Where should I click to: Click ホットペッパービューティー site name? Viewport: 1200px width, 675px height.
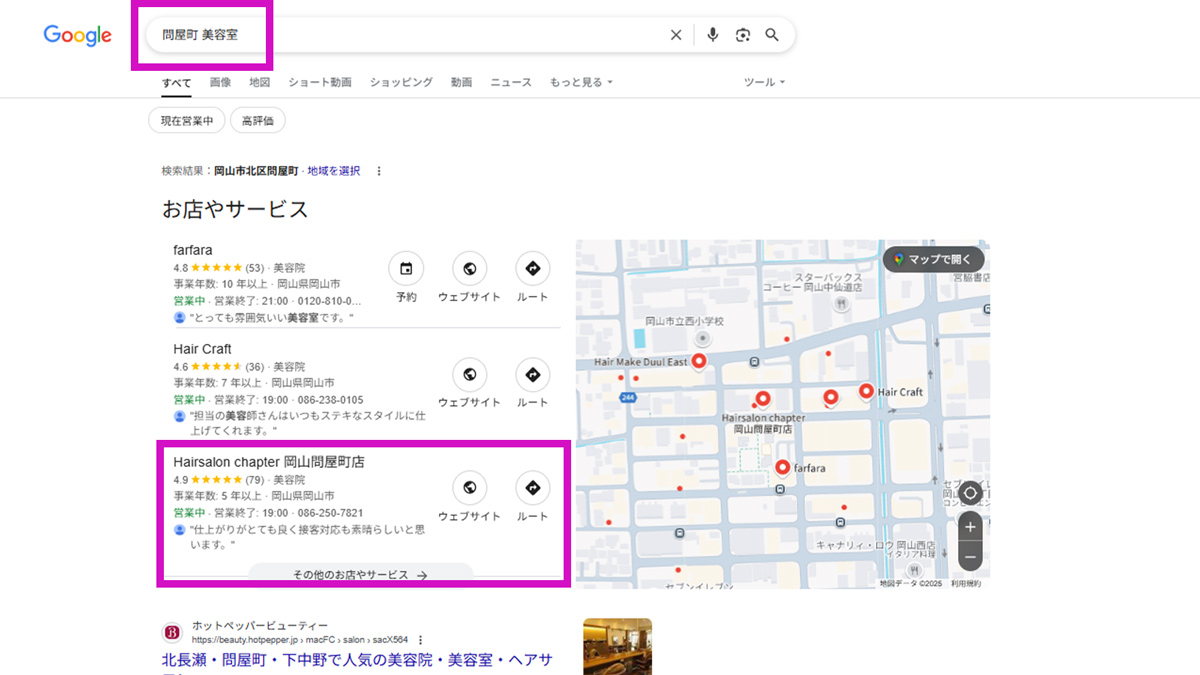coord(260,625)
